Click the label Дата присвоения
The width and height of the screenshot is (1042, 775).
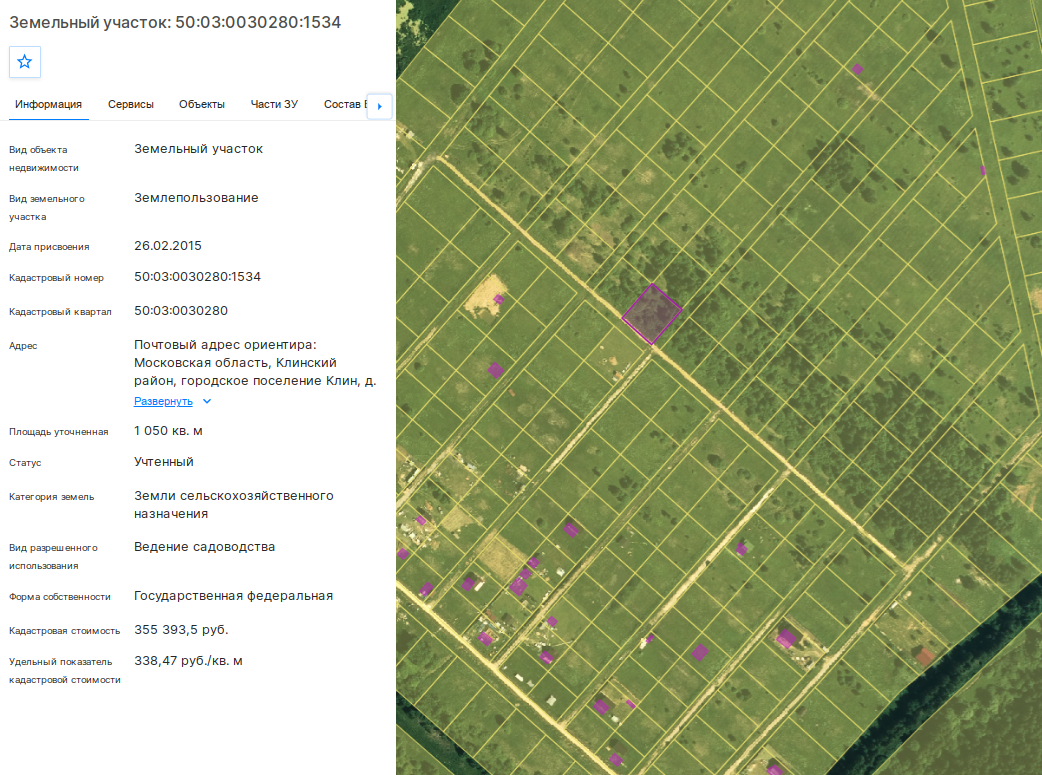click(x=49, y=247)
